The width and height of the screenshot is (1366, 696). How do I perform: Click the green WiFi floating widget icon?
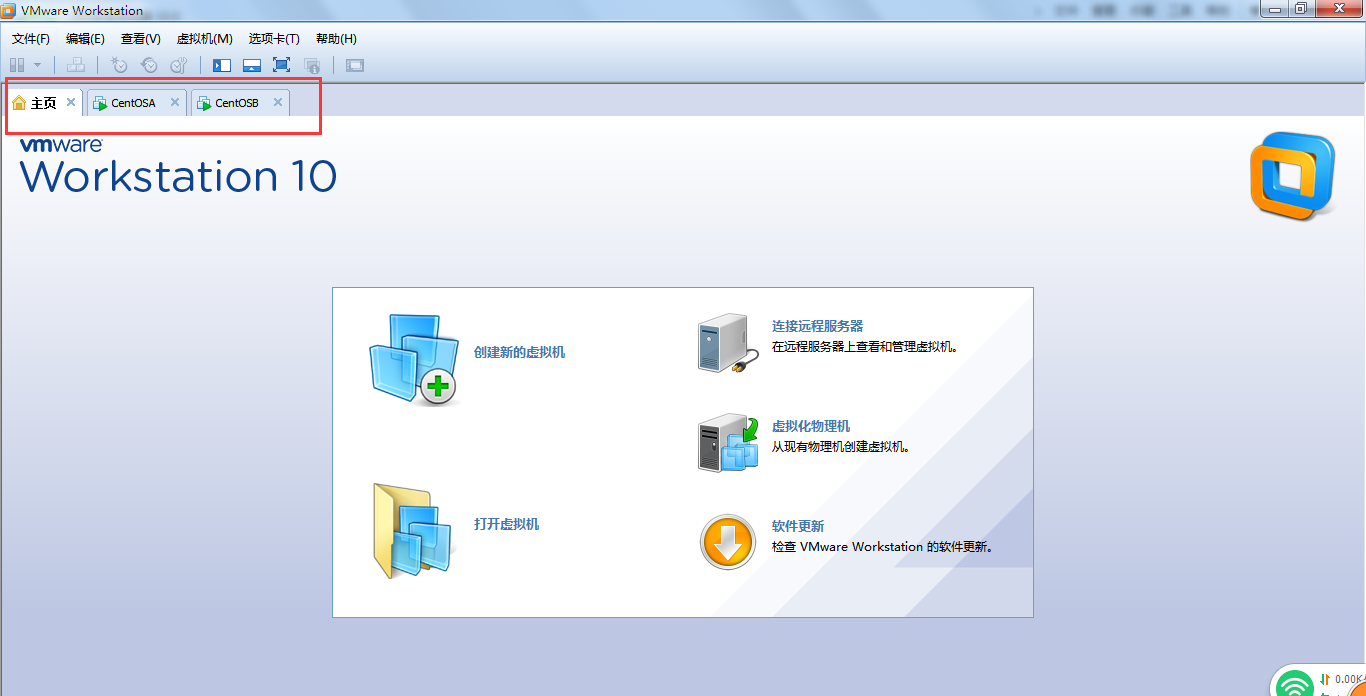coord(1297,685)
